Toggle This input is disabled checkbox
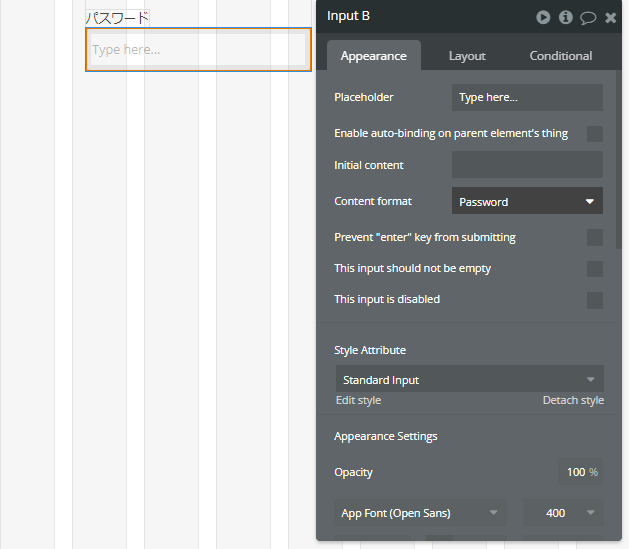629x549 pixels. click(595, 300)
